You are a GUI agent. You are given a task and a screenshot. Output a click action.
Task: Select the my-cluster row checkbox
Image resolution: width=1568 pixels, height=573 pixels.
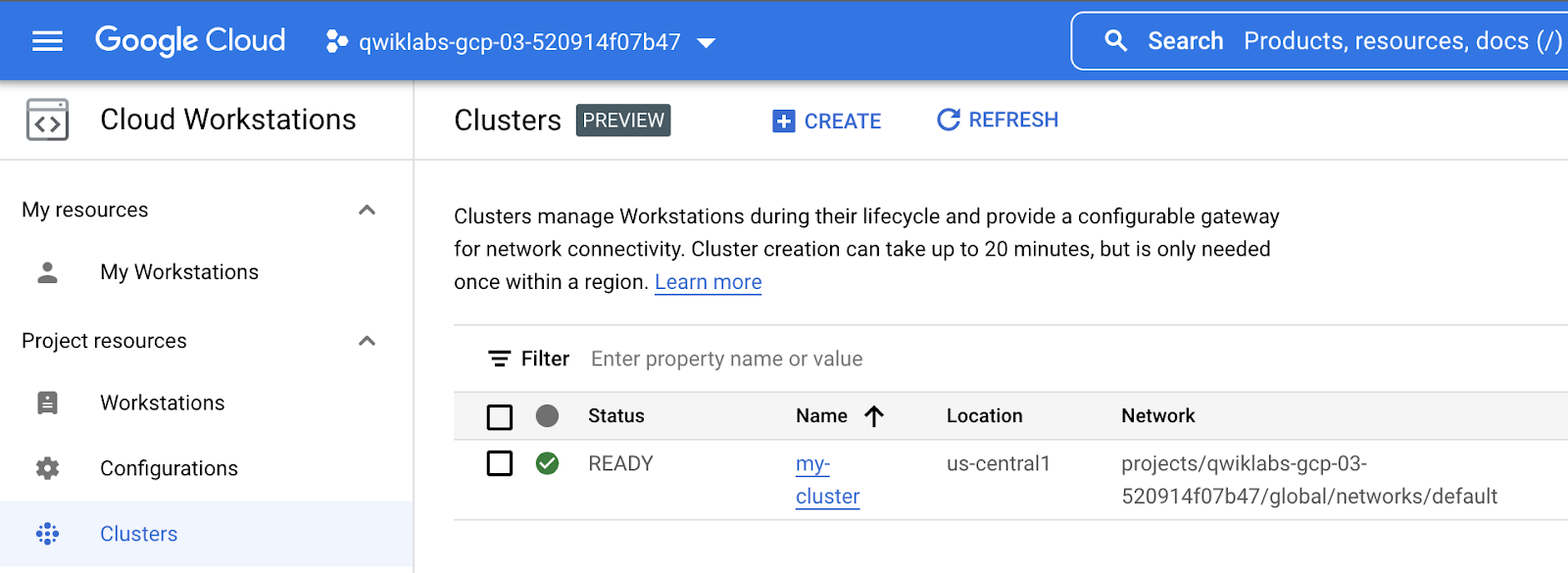coord(500,463)
